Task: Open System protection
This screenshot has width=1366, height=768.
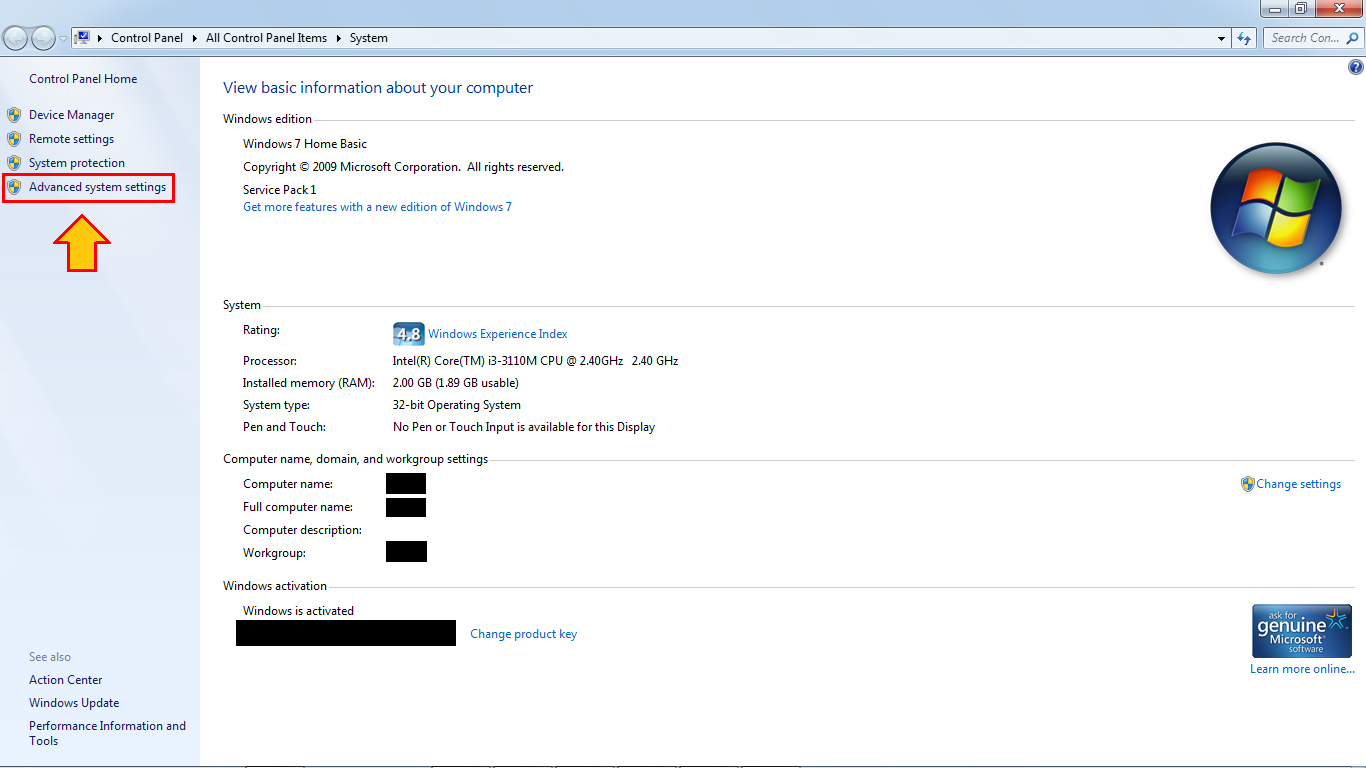Action: [x=77, y=163]
